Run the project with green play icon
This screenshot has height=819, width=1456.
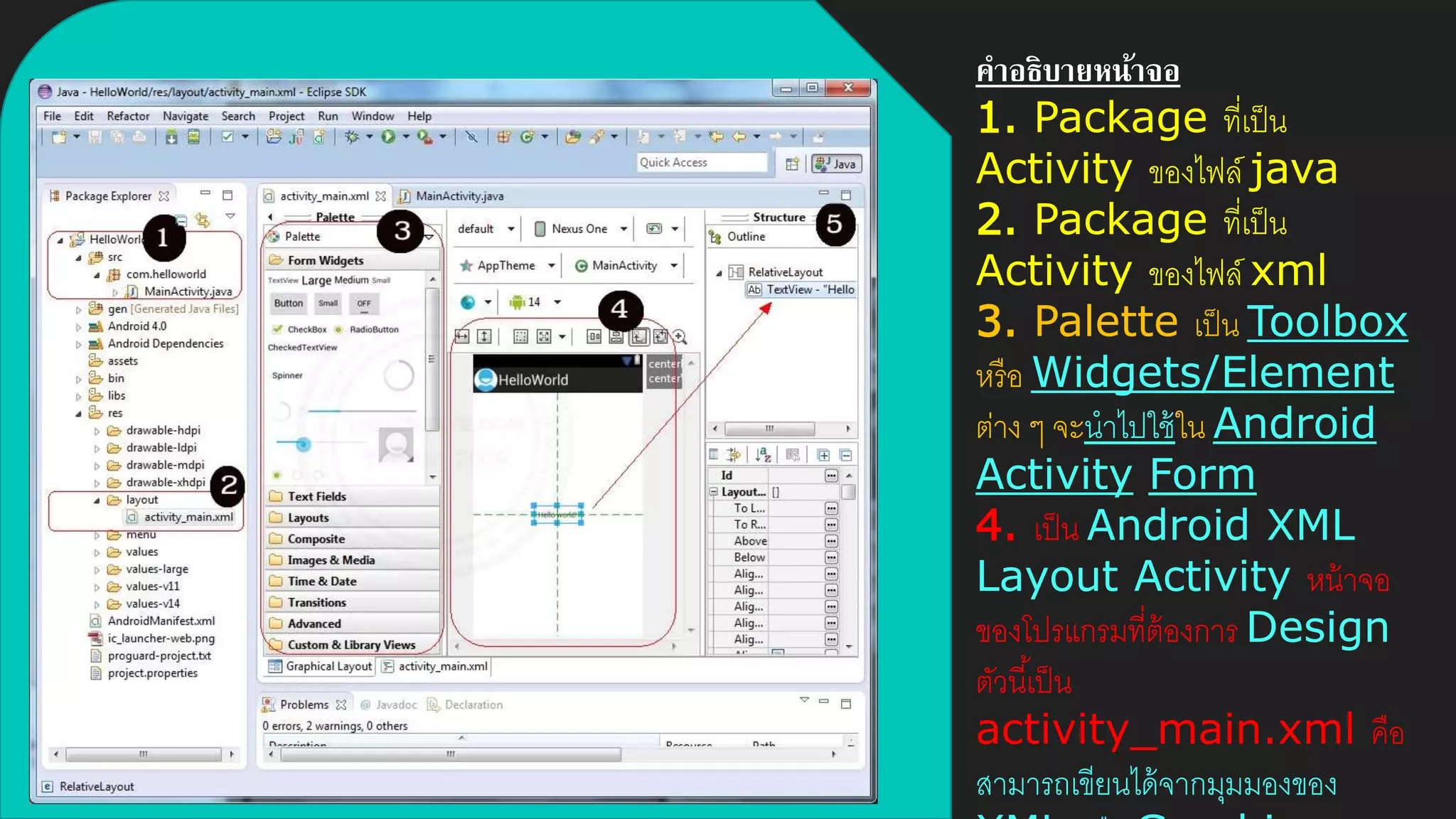coord(388,136)
